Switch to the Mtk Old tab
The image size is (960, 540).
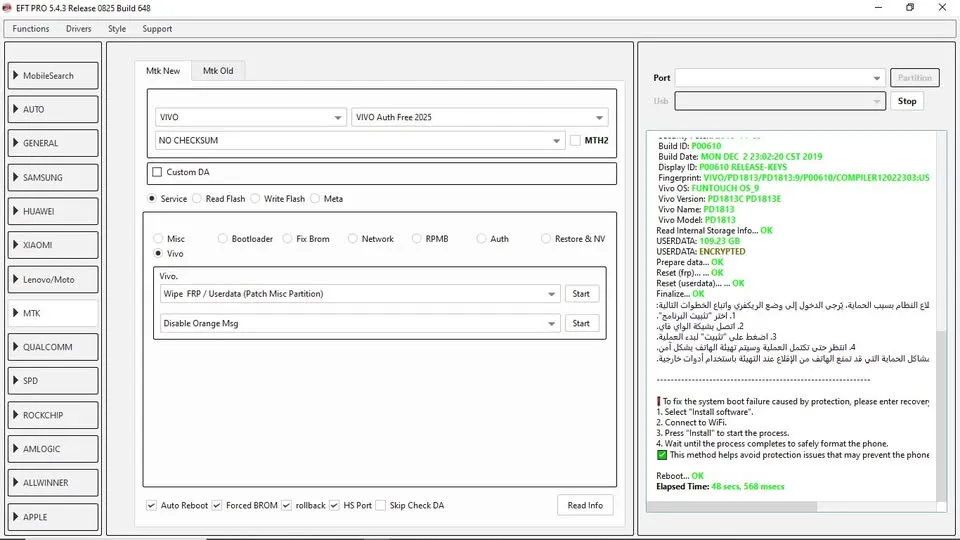tap(218, 71)
